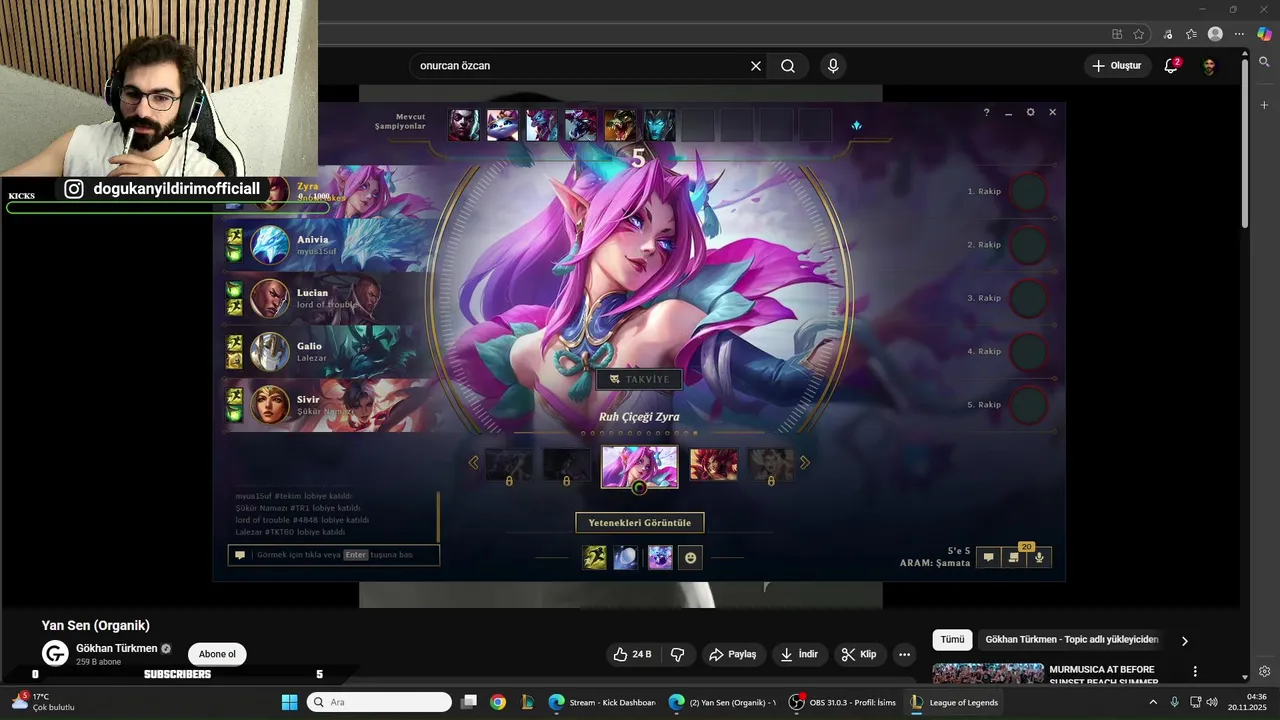Screen dimensions: 1280x720
Task: Open the notifications icon with badge 20
Action: (1014, 557)
